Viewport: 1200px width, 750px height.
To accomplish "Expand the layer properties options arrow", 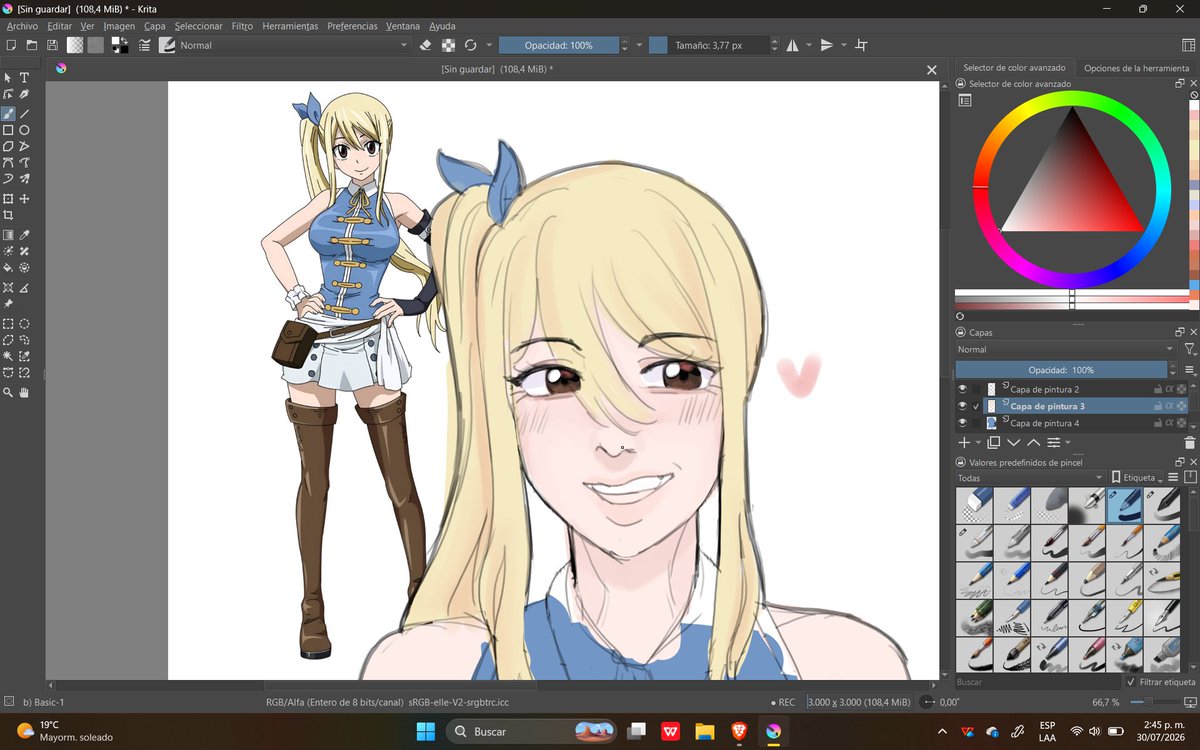I will click(1068, 442).
